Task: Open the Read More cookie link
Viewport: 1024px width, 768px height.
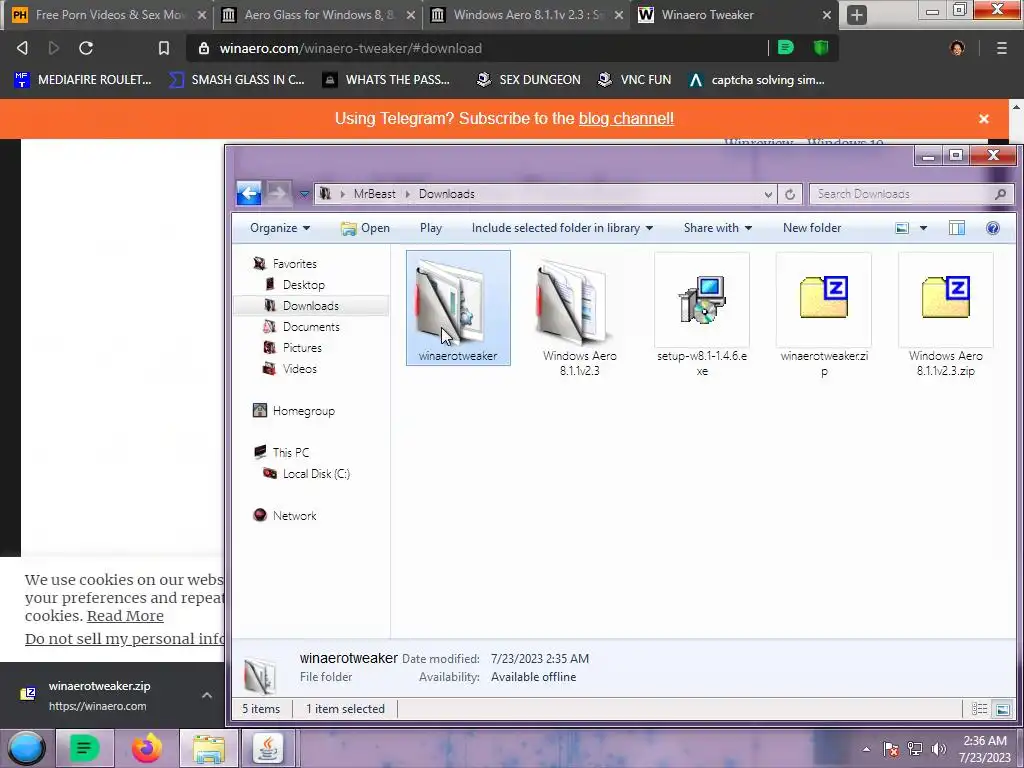Action: click(125, 616)
